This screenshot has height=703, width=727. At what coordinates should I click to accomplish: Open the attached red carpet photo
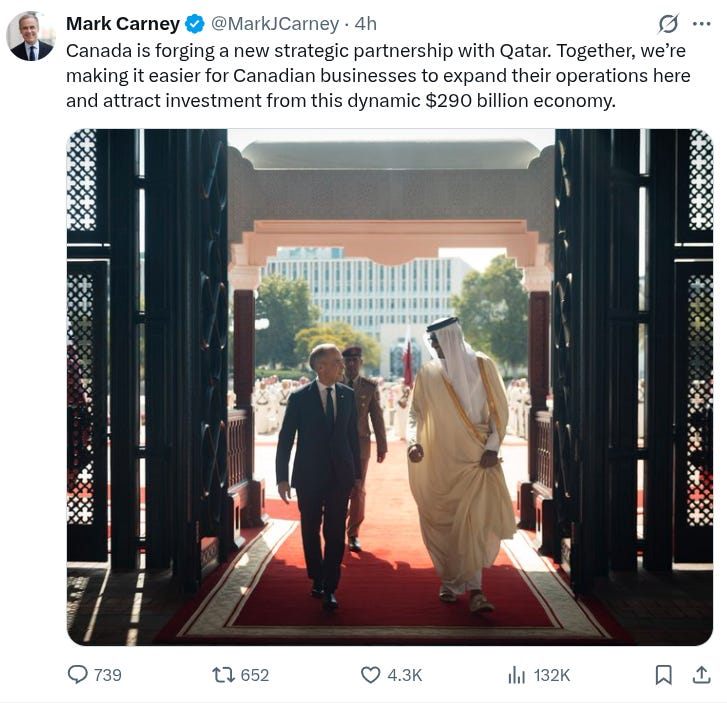pos(389,387)
